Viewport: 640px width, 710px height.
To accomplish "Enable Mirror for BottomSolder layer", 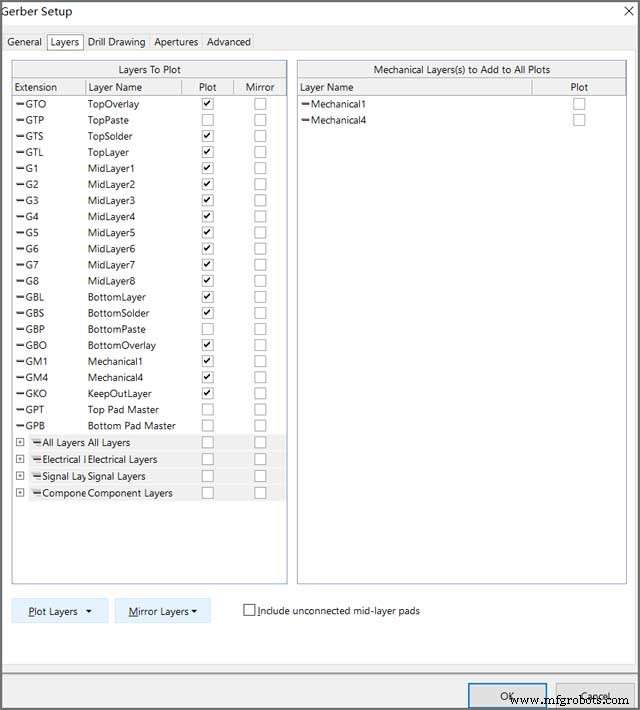I will click(260, 313).
